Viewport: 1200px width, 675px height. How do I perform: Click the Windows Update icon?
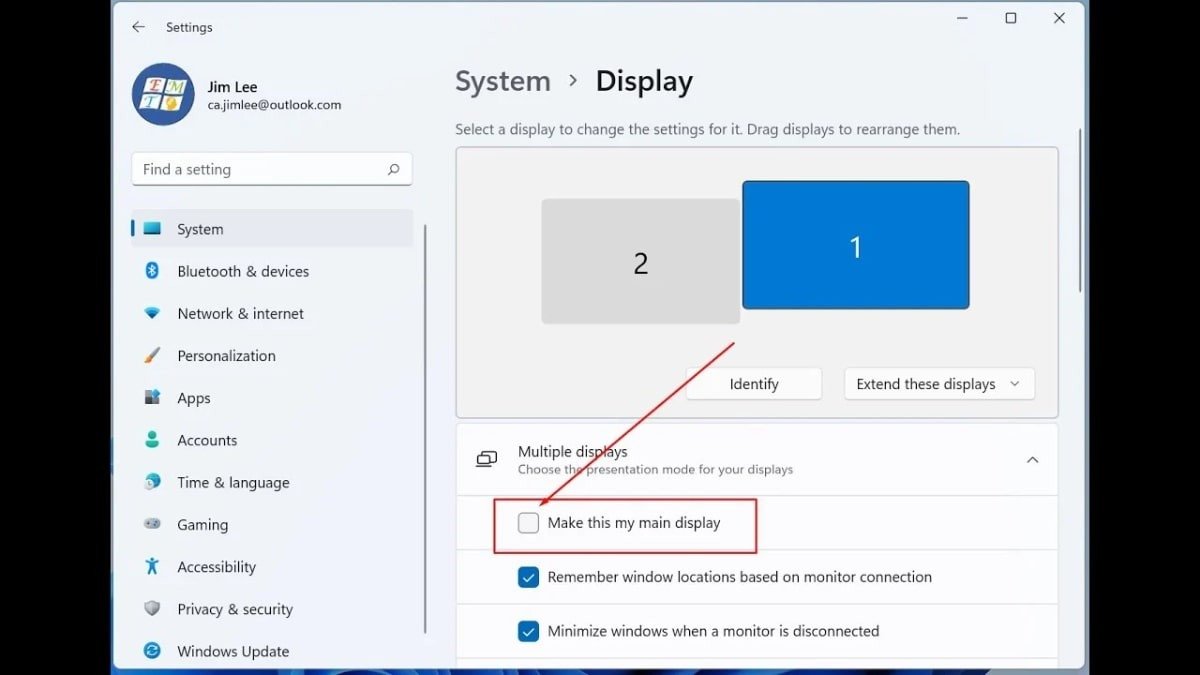(x=151, y=651)
